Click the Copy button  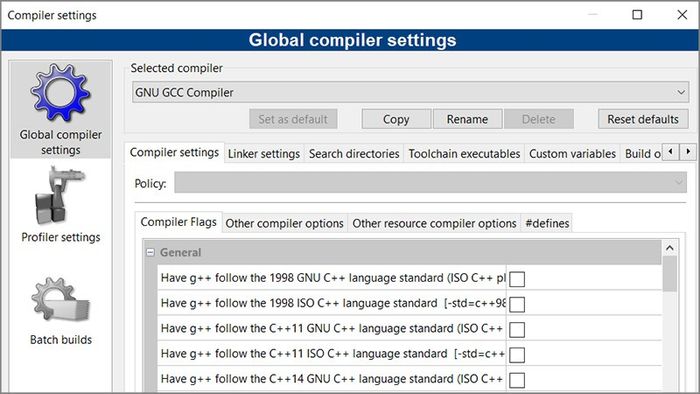396,119
